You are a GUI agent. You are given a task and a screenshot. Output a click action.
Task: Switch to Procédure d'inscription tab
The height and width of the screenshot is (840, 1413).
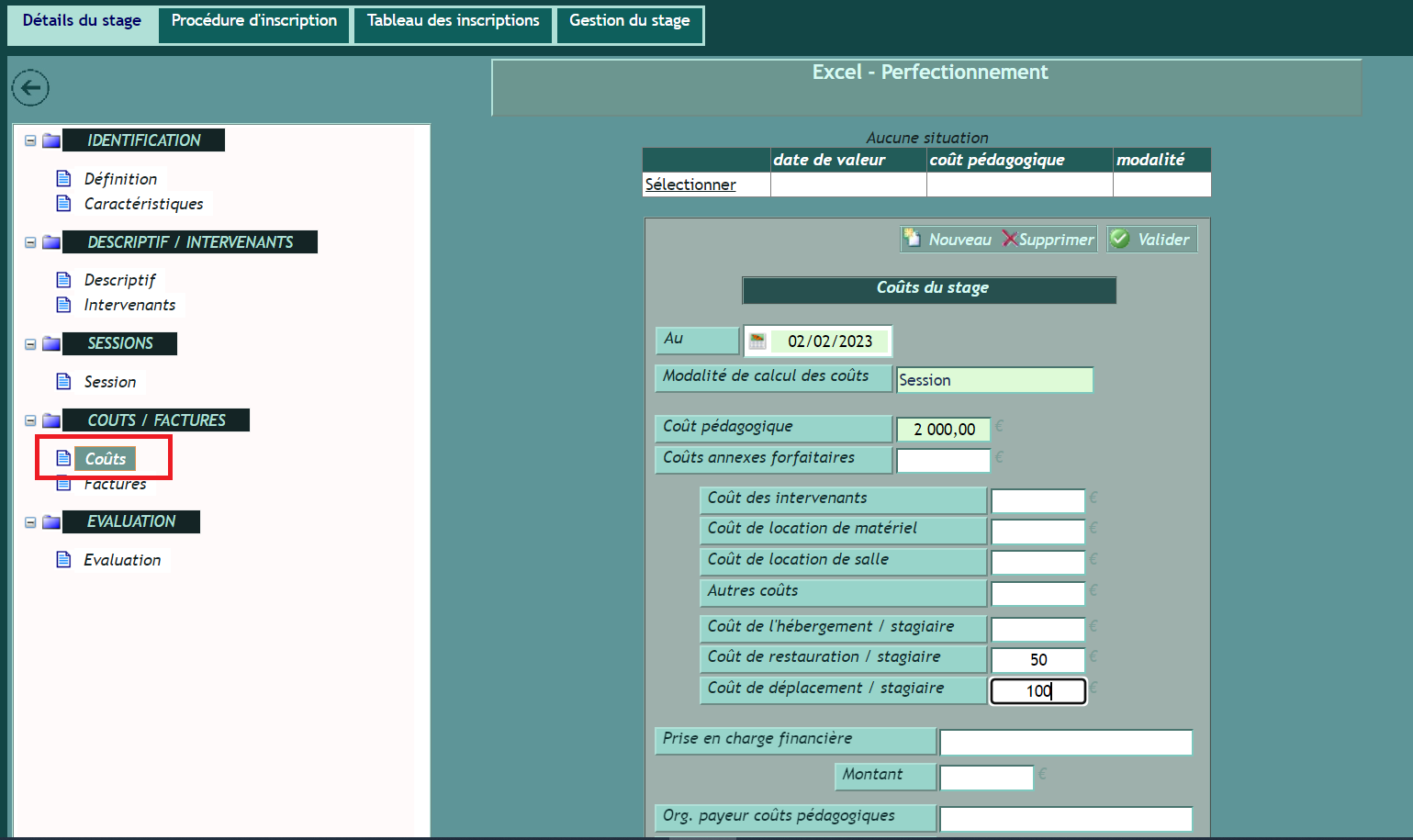(x=254, y=21)
